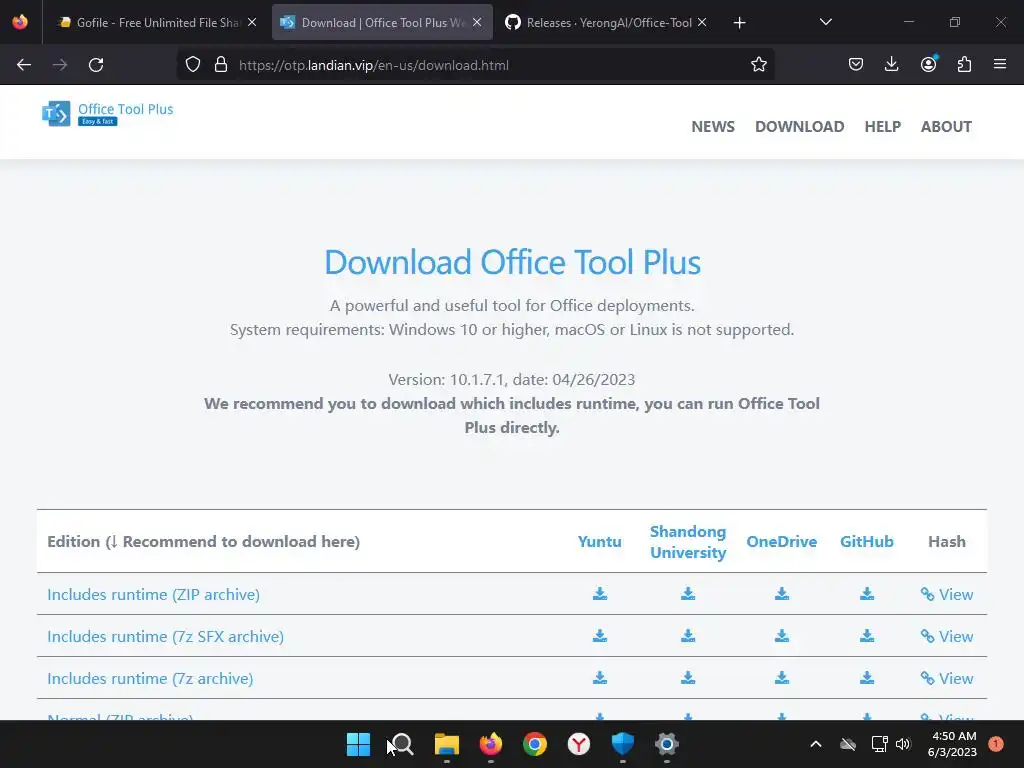Open Windows taskbar search

tap(402, 744)
